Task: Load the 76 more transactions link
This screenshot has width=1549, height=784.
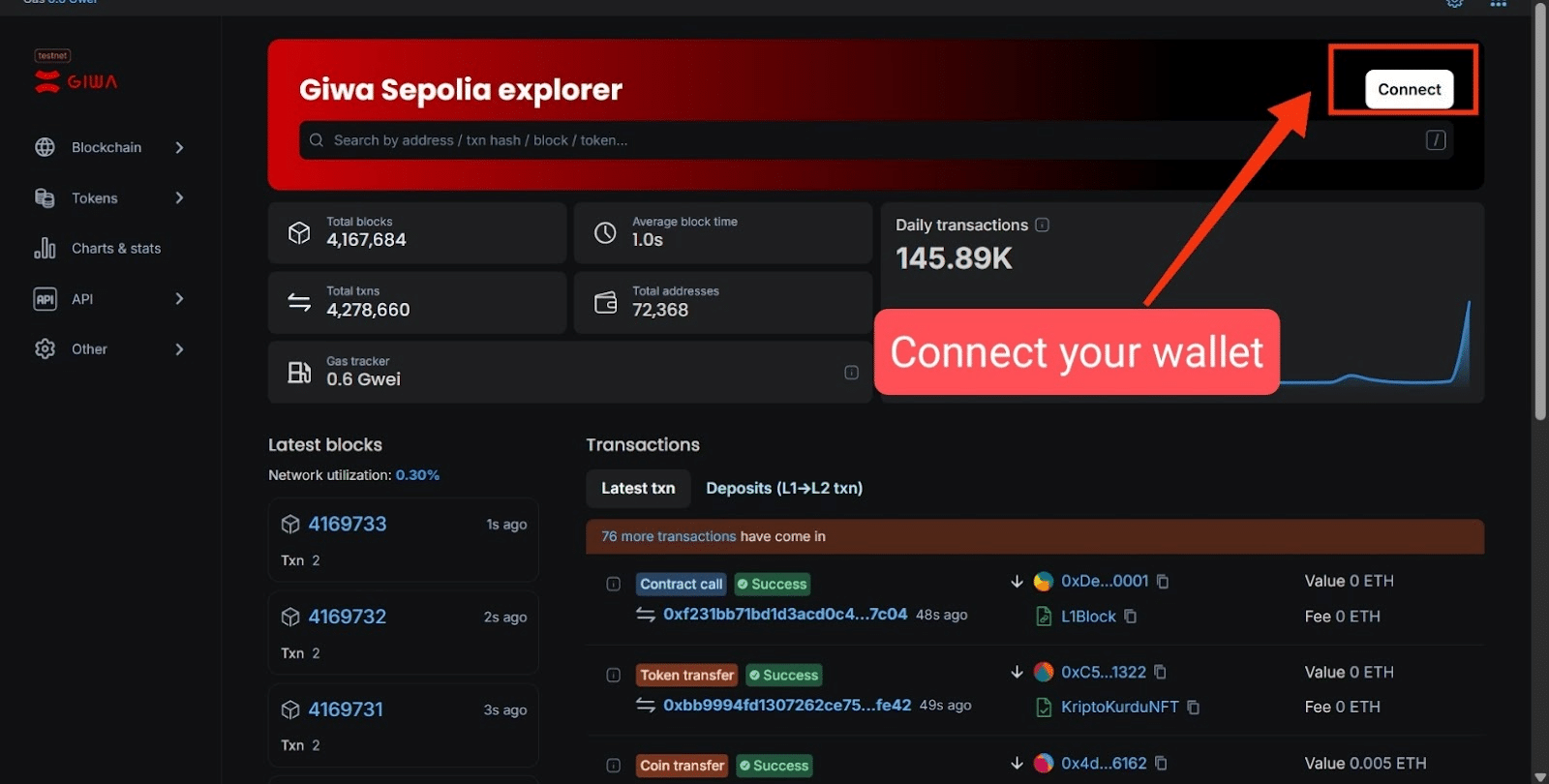Action: coord(669,536)
